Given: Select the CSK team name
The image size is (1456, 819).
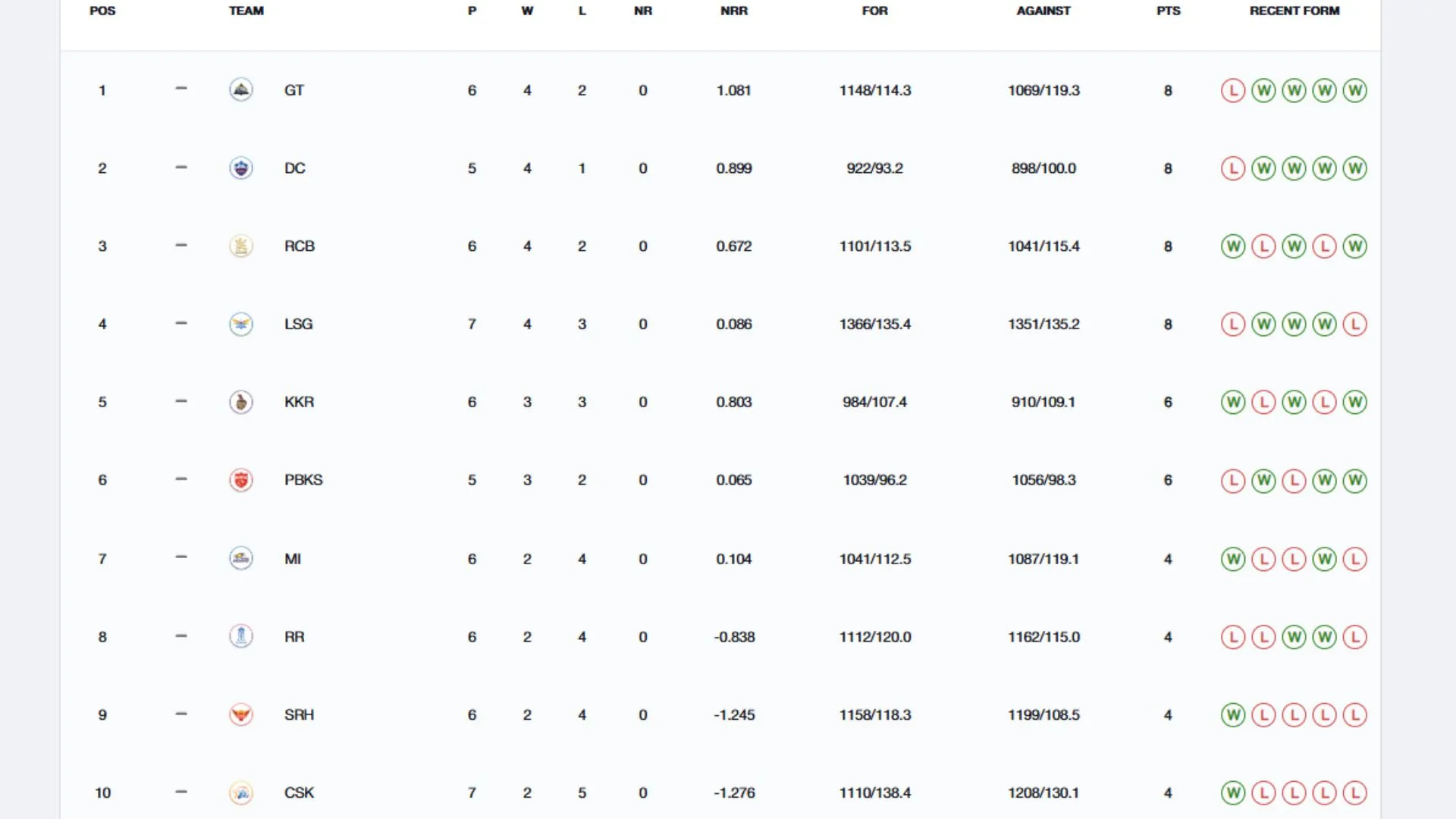Looking at the screenshot, I should pyautogui.click(x=300, y=792).
